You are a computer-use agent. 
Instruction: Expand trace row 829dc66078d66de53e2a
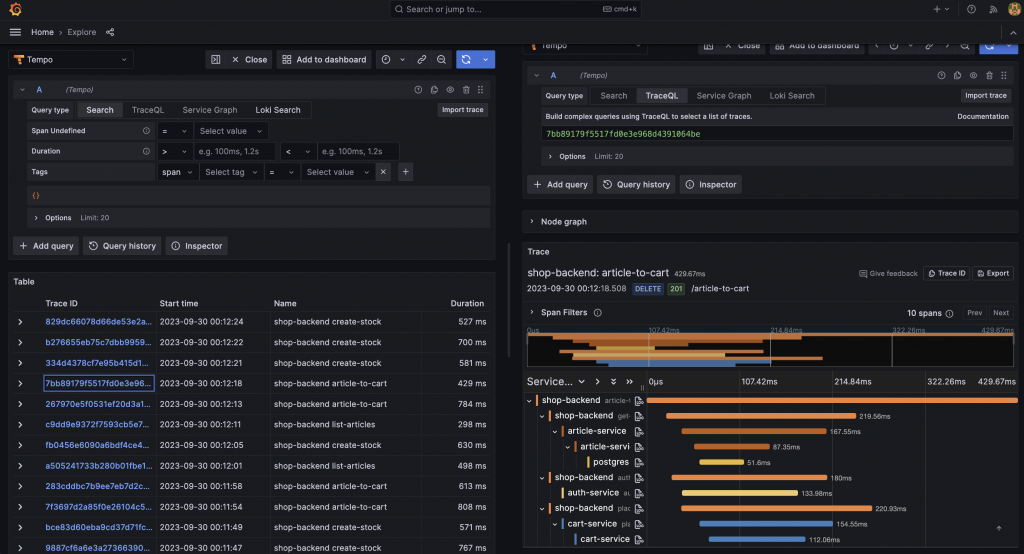pyautogui.click(x=20, y=322)
